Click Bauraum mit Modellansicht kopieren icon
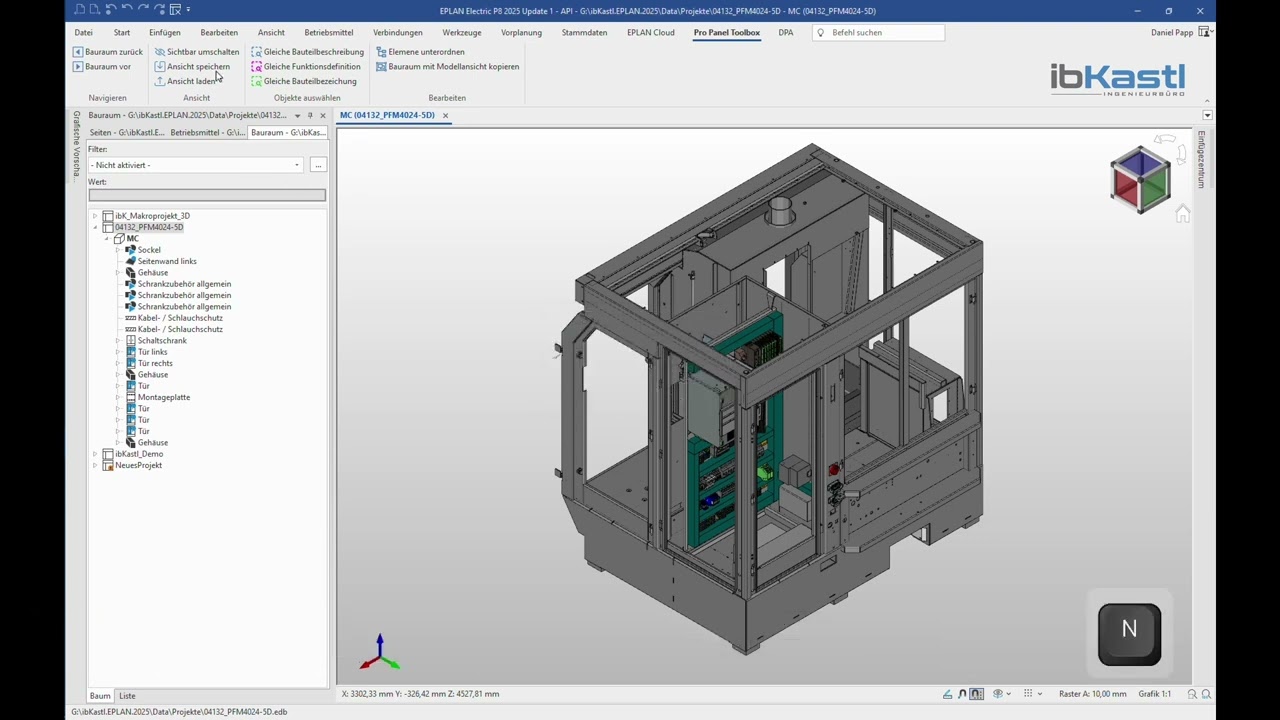 click(x=381, y=67)
